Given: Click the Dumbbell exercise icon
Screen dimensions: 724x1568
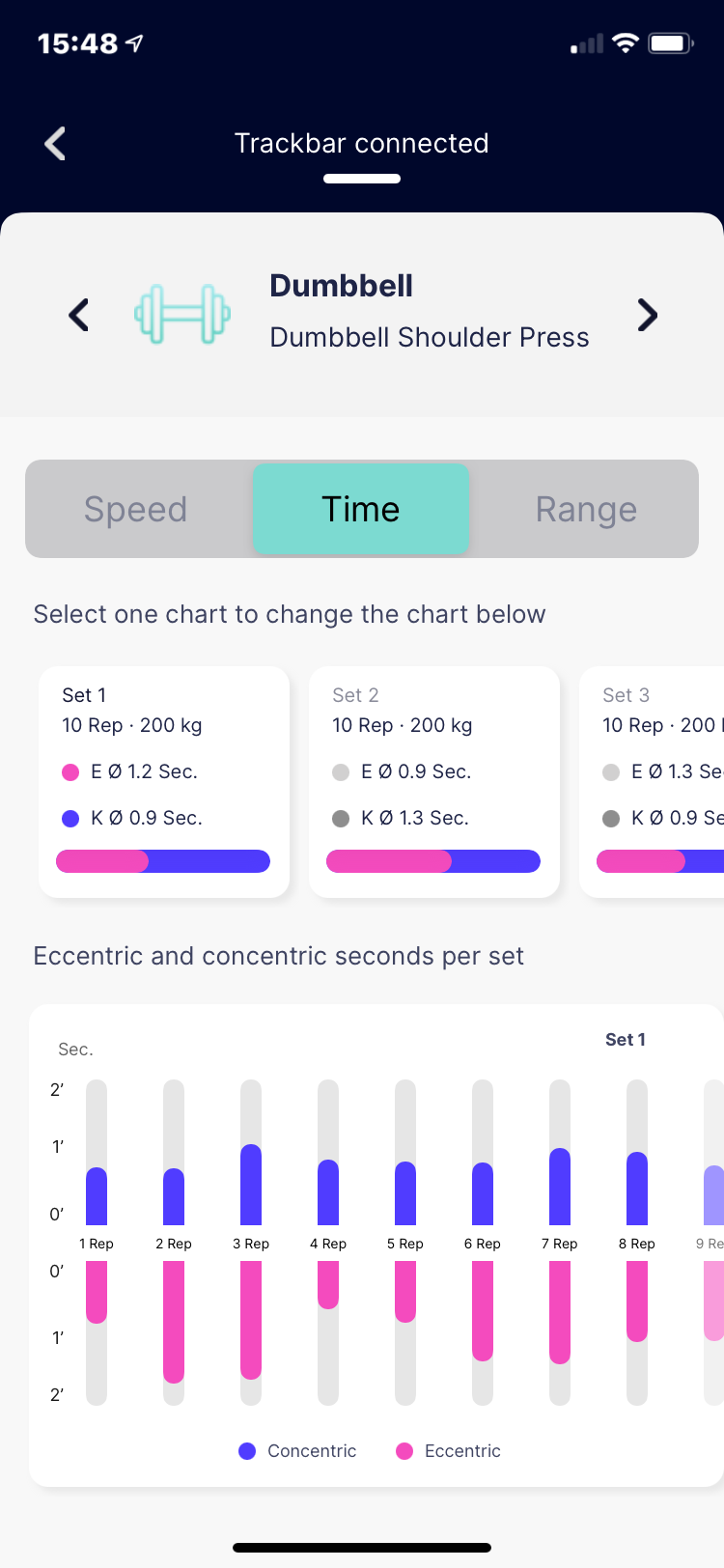Looking at the screenshot, I should (x=182, y=315).
